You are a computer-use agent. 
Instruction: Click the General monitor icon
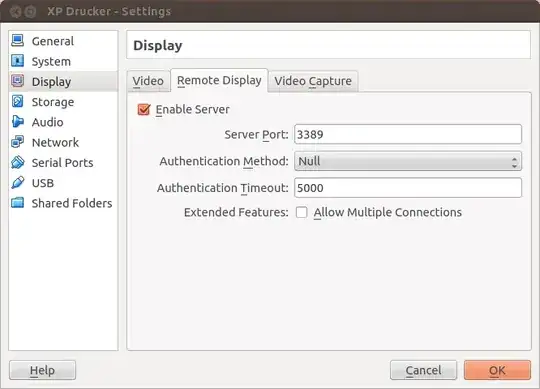click(x=18, y=41)
